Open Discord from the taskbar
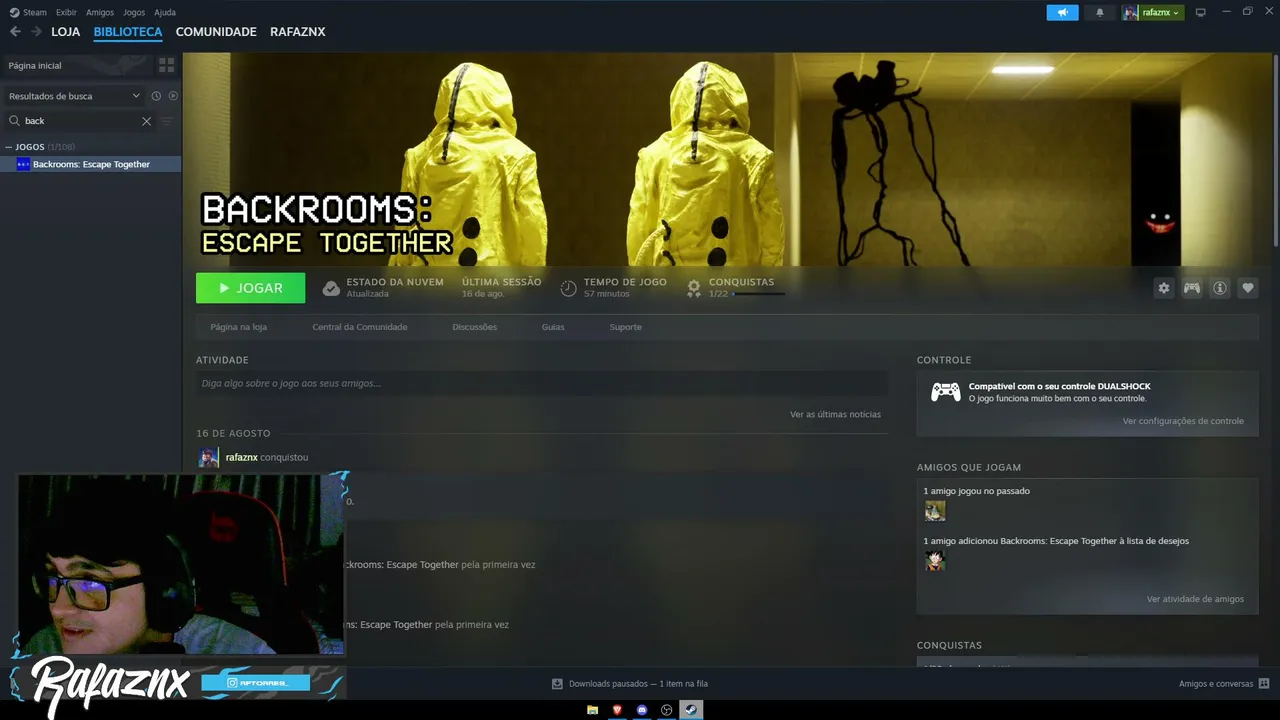 (642, 710)
